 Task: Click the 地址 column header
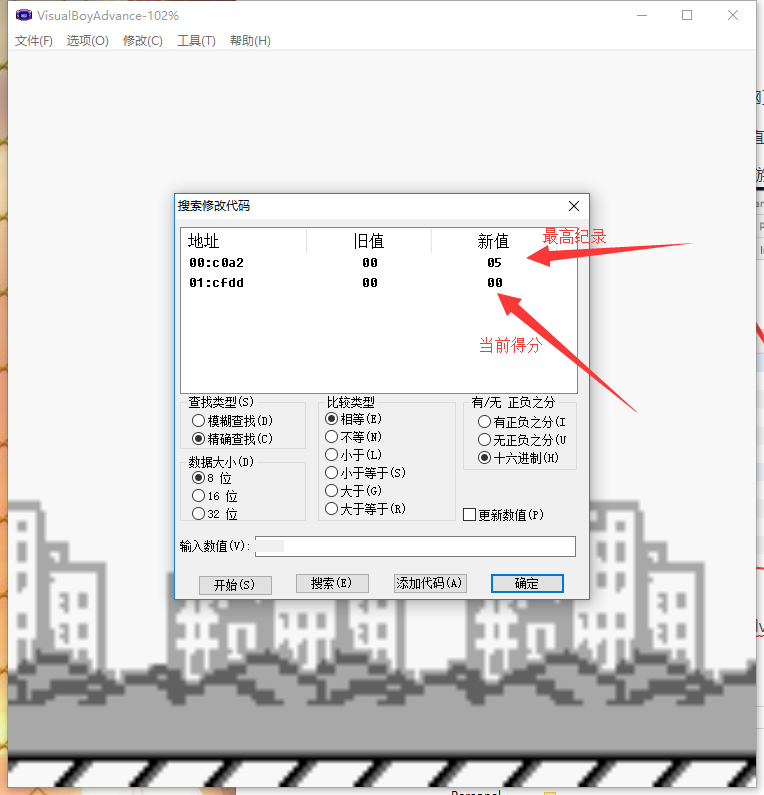click(243, 241)
